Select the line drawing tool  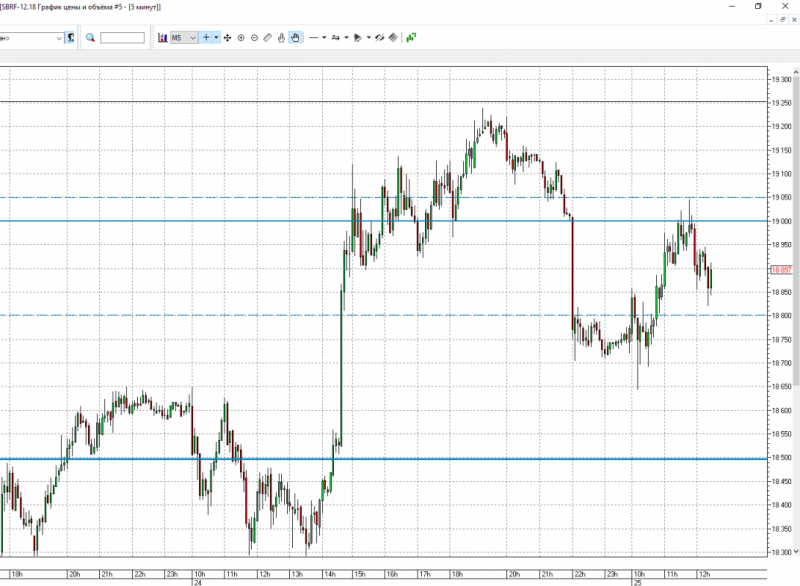tap(314, 38)
